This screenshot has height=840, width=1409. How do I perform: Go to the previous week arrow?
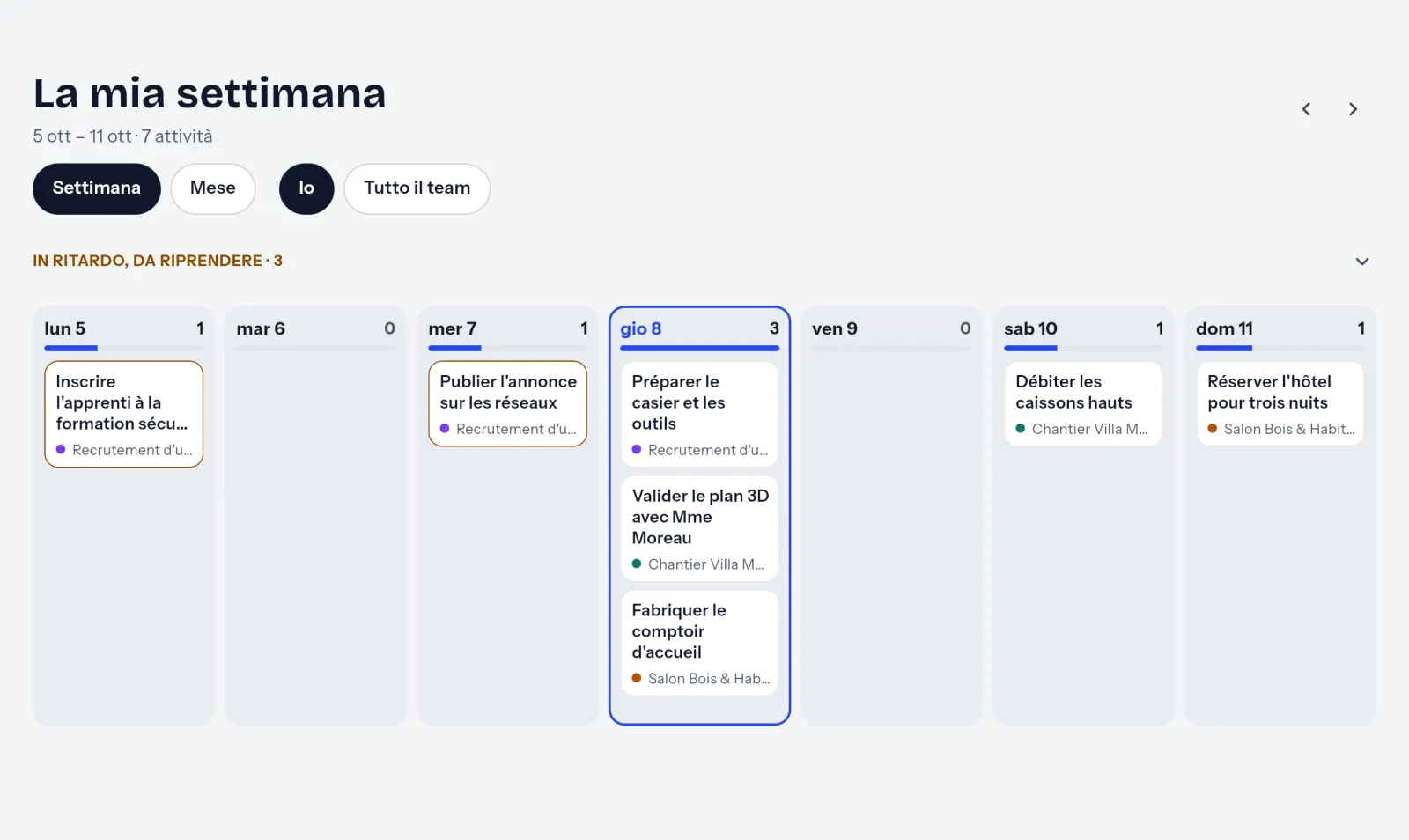click(1306, 109)
